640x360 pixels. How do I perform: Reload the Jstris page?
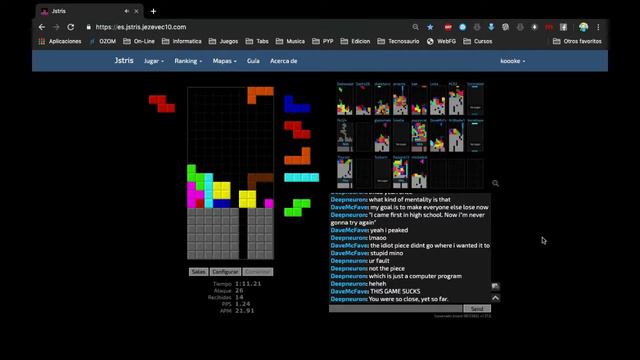point(71,27)
